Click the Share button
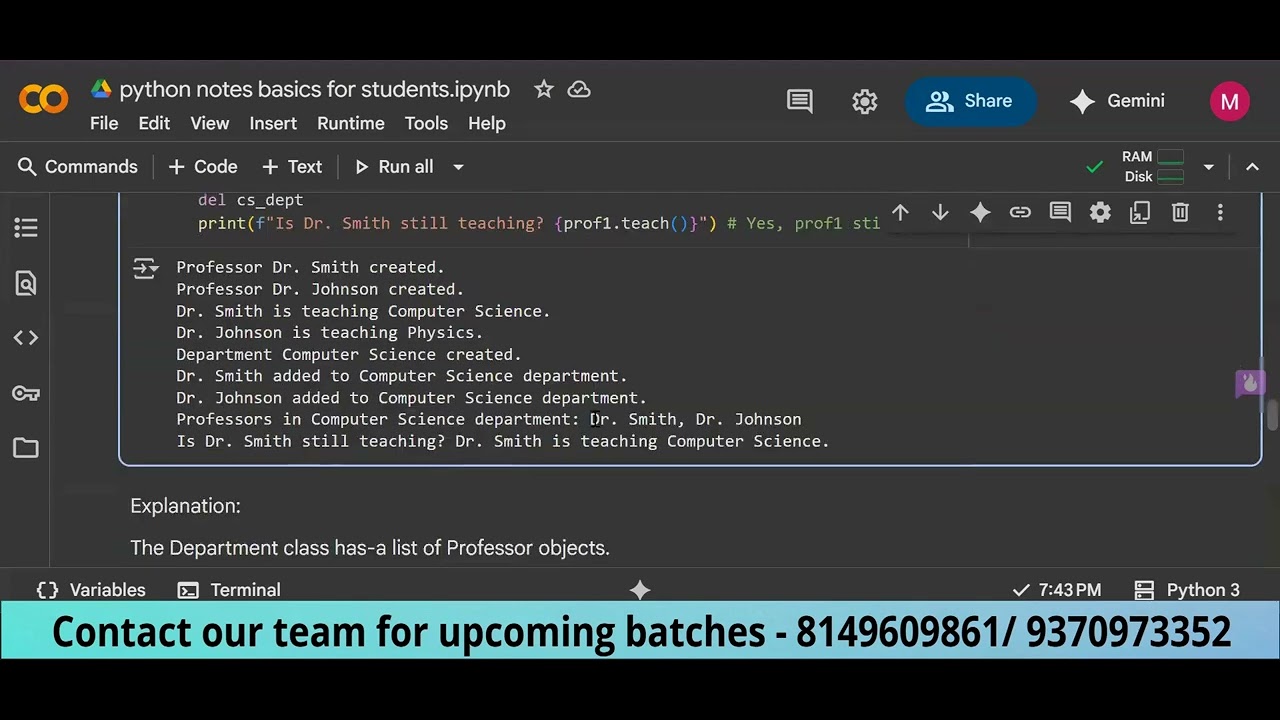The image size is (1280, 720). point(970,101)
